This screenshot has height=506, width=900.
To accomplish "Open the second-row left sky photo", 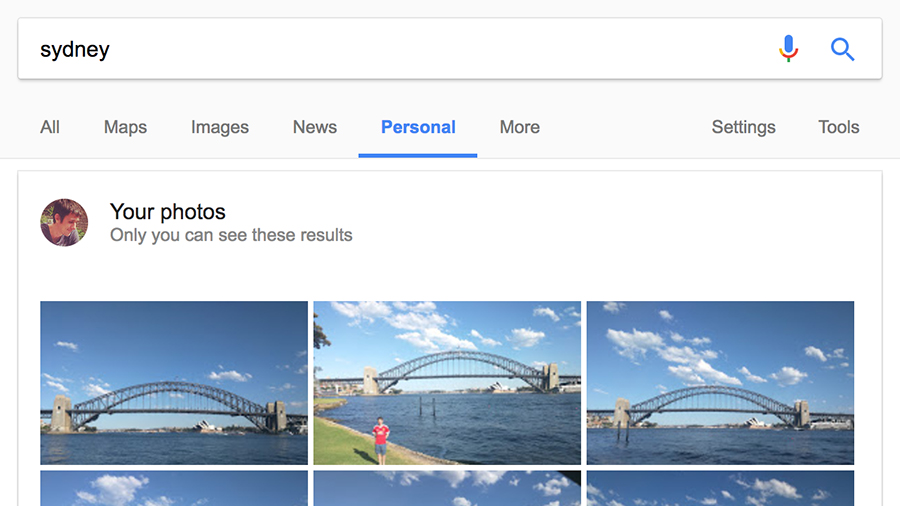I will (x=174, y=488).
